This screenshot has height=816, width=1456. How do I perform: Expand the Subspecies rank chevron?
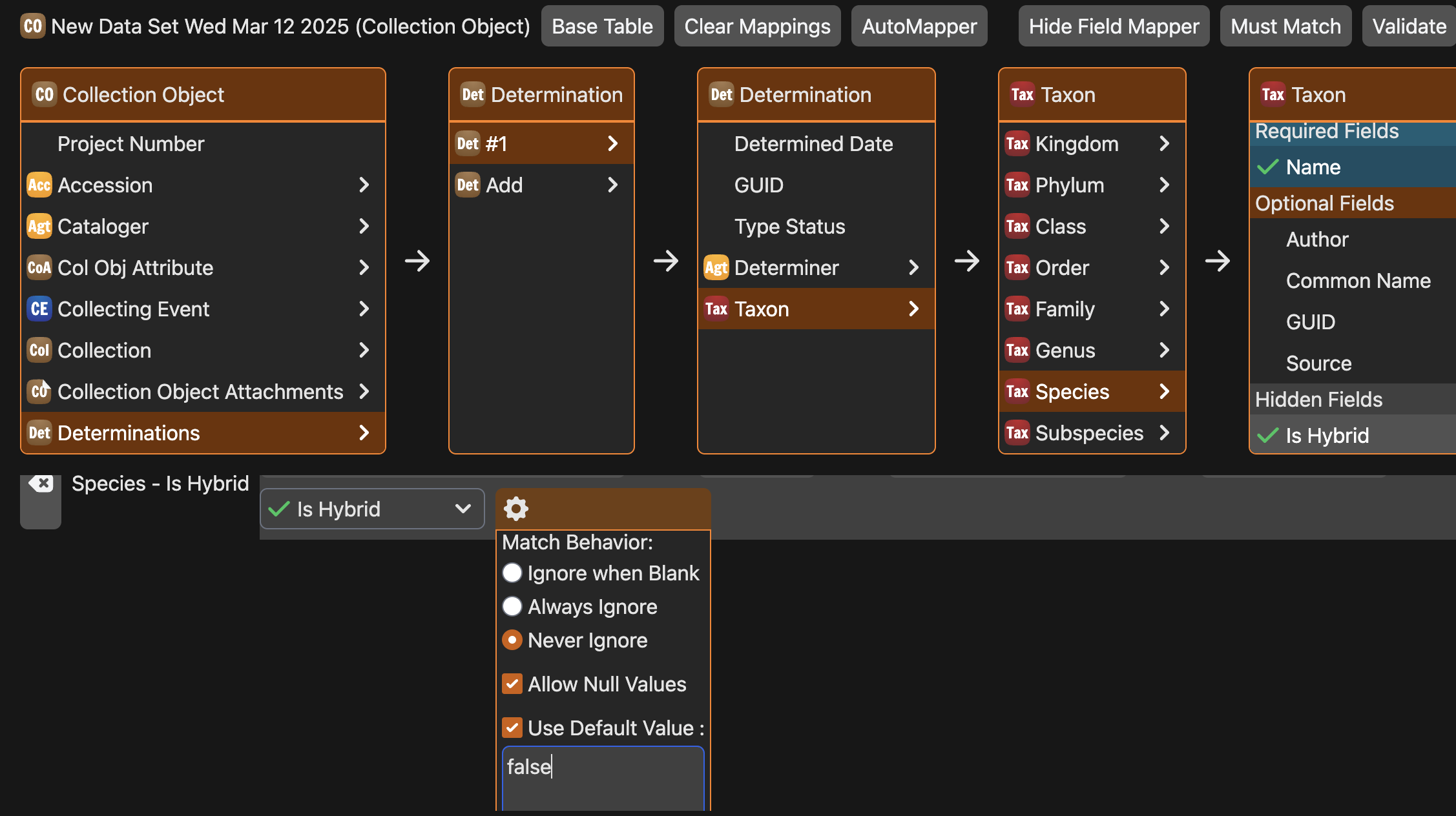1164,433
